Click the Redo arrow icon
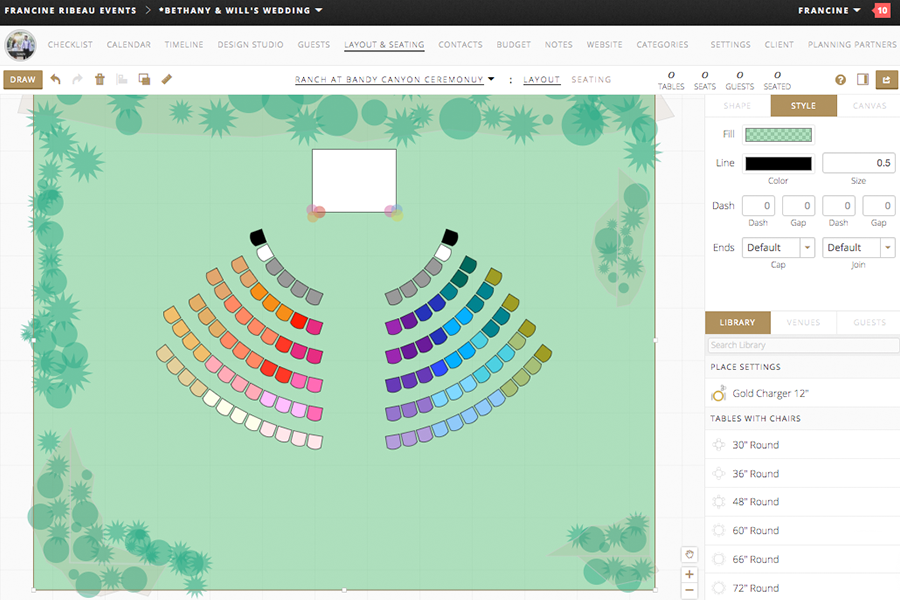This screenshot has width=900, height=600. pos(78,78)
